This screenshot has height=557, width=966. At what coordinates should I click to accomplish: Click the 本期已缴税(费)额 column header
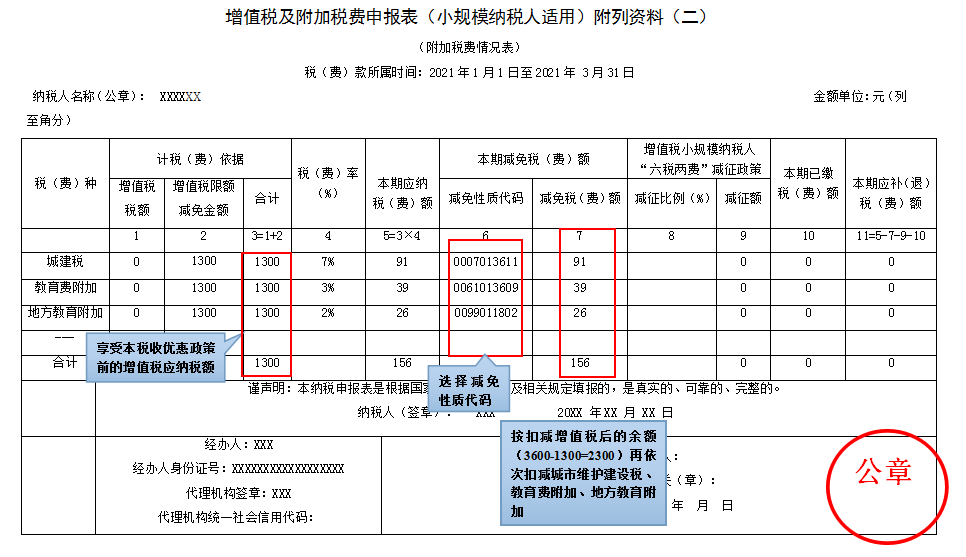(808, 183)
